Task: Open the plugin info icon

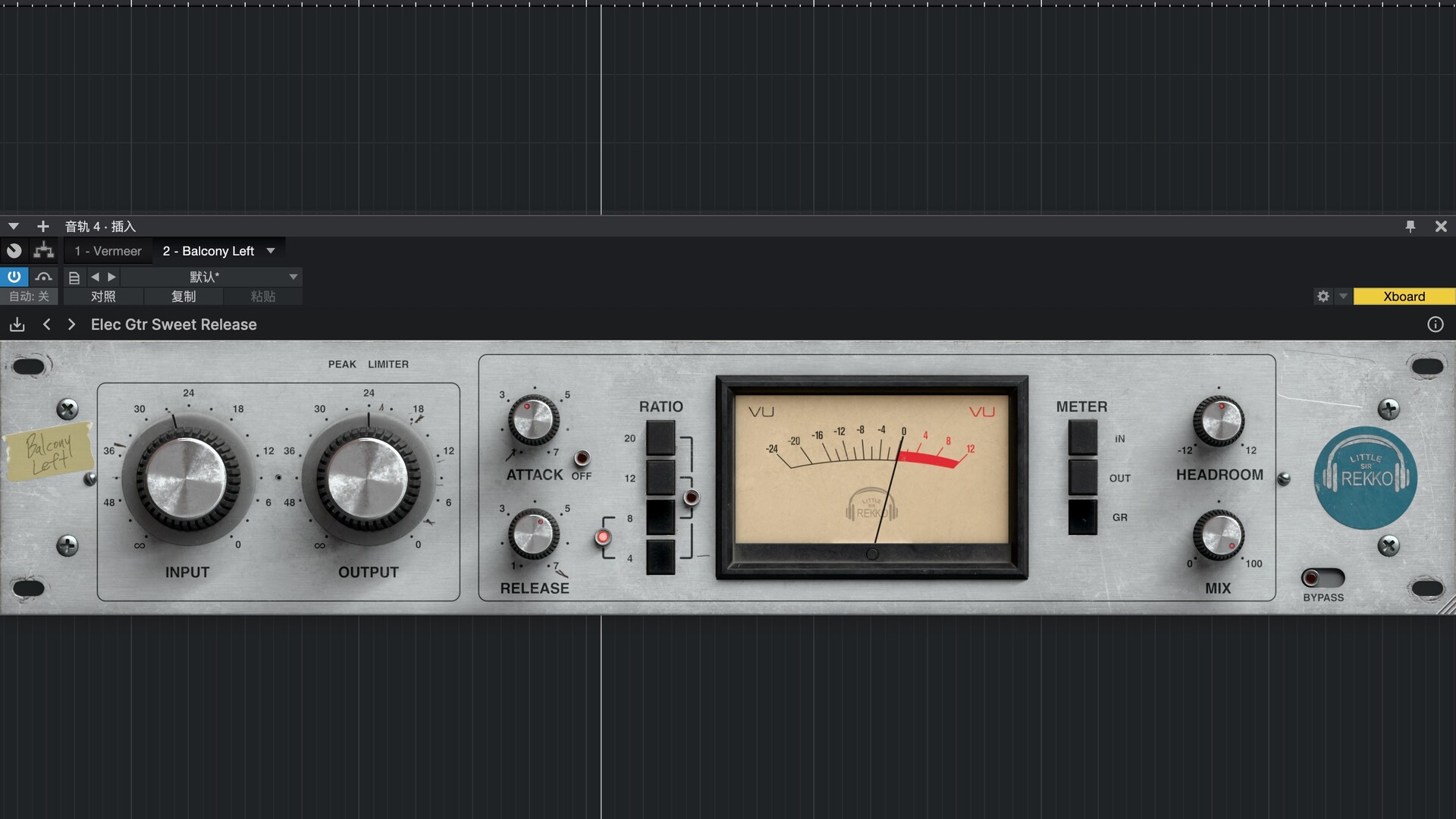Action: click(1435, 325)
